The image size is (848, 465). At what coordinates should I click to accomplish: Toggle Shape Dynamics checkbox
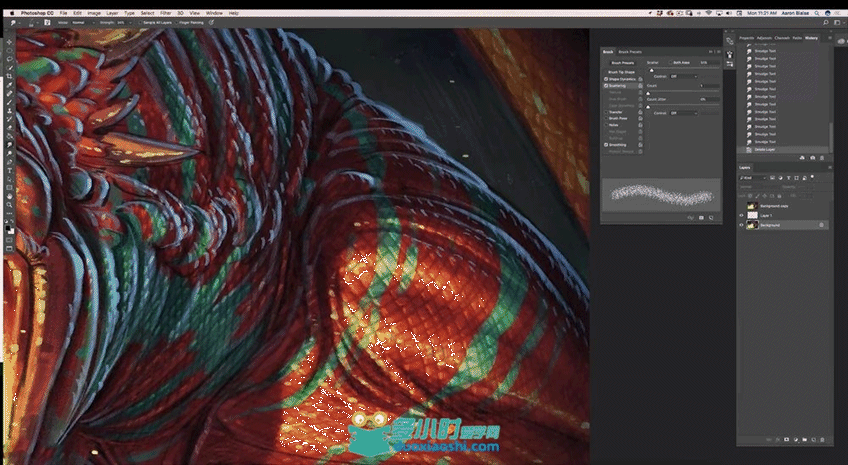pyautogui.click(x=606, y=79)
